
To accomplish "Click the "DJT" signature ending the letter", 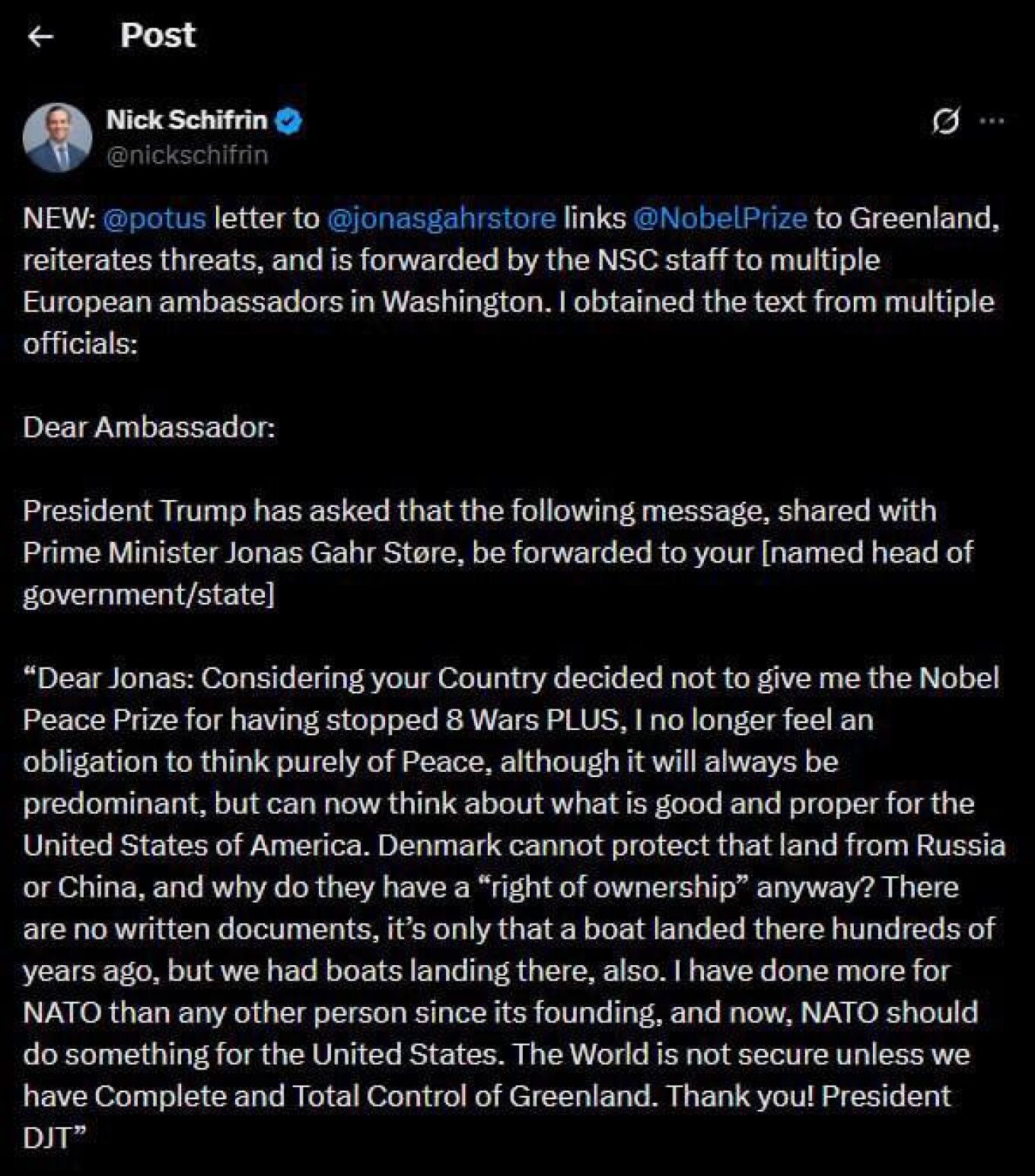I will (47, 1138).
